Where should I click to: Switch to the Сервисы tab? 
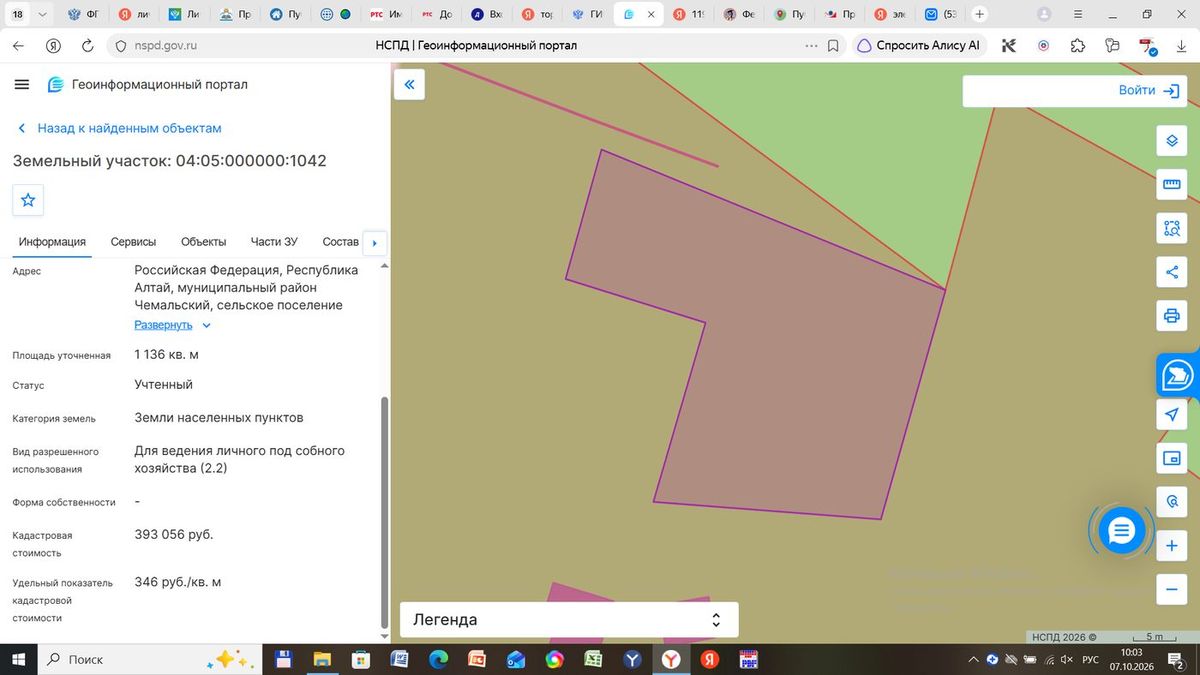tap(133, 242)
